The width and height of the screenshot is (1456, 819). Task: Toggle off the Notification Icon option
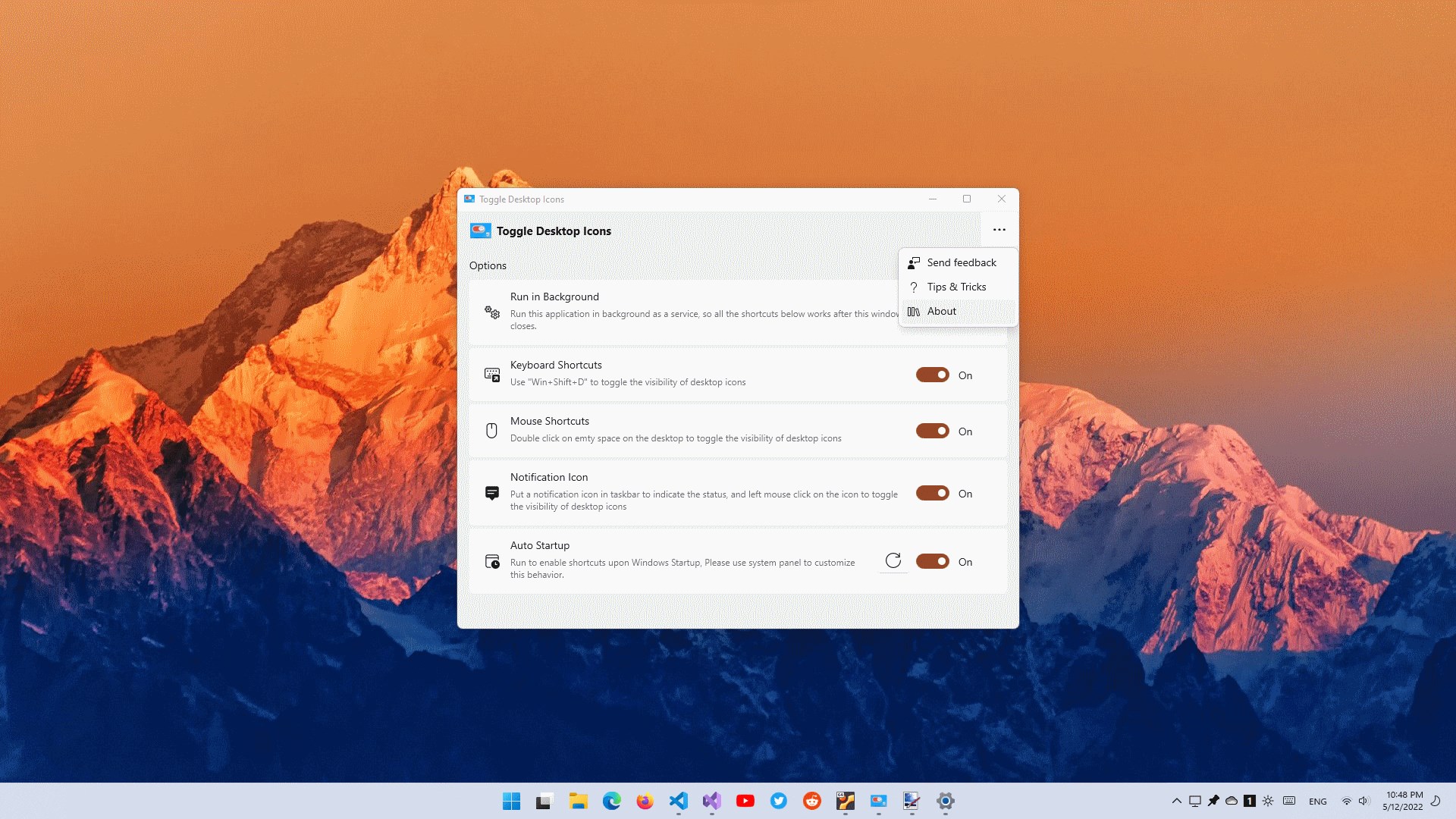click(x=932, y=494)
